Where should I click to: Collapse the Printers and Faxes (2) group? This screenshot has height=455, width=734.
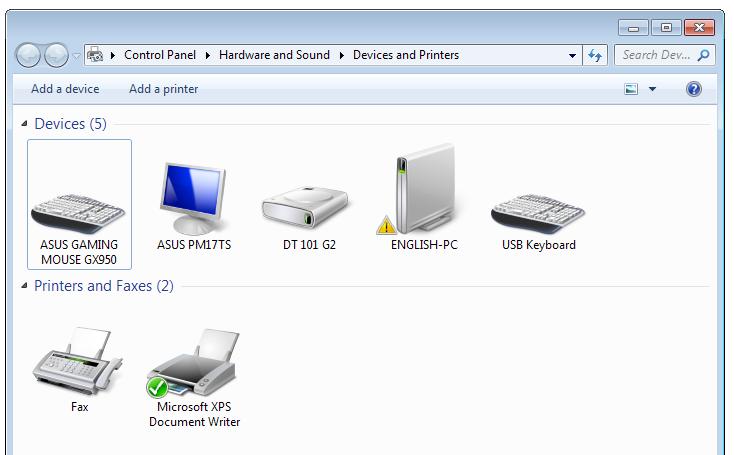pos(24,286)
